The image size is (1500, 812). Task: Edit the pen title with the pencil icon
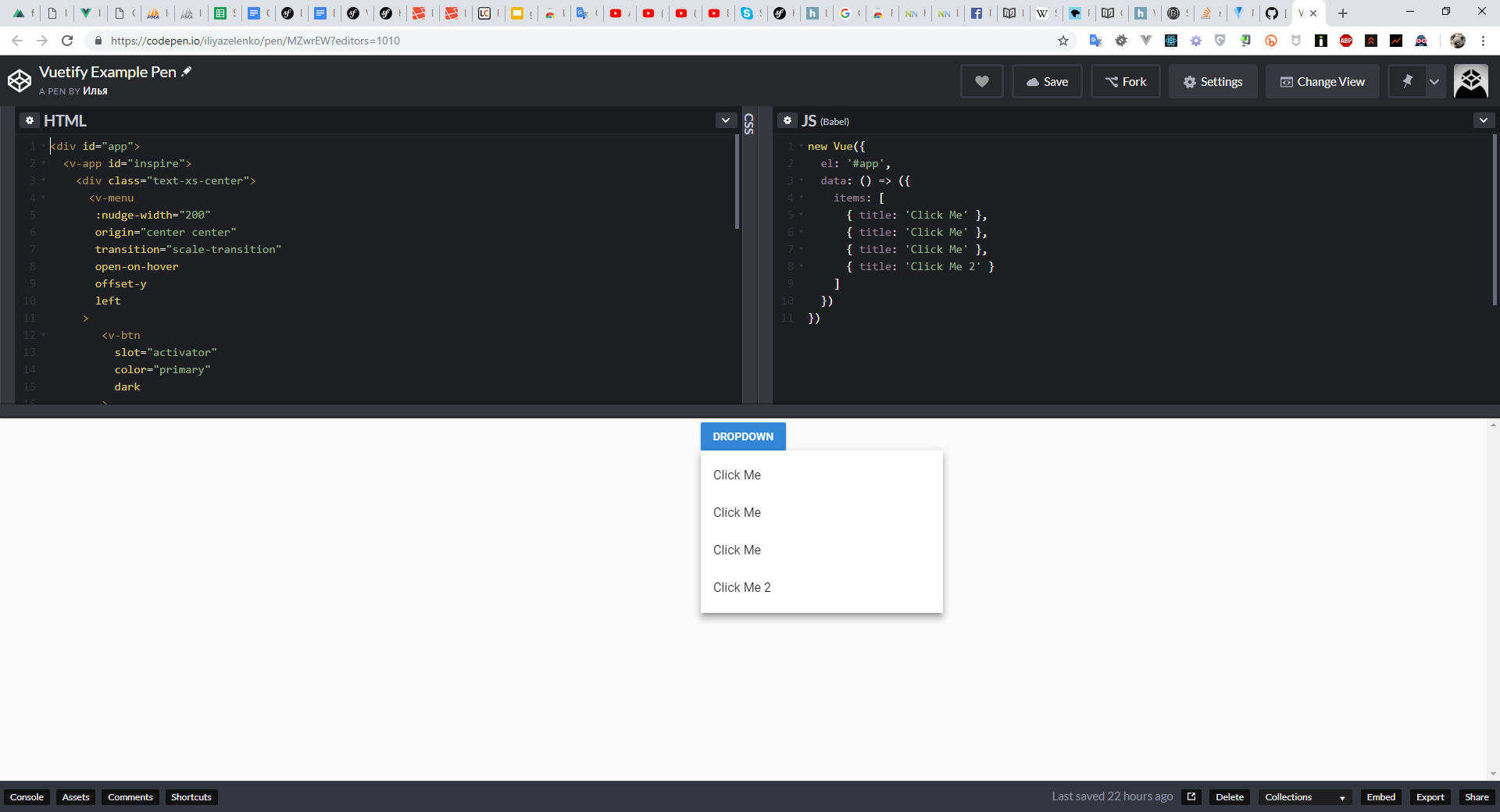point(187,72)
